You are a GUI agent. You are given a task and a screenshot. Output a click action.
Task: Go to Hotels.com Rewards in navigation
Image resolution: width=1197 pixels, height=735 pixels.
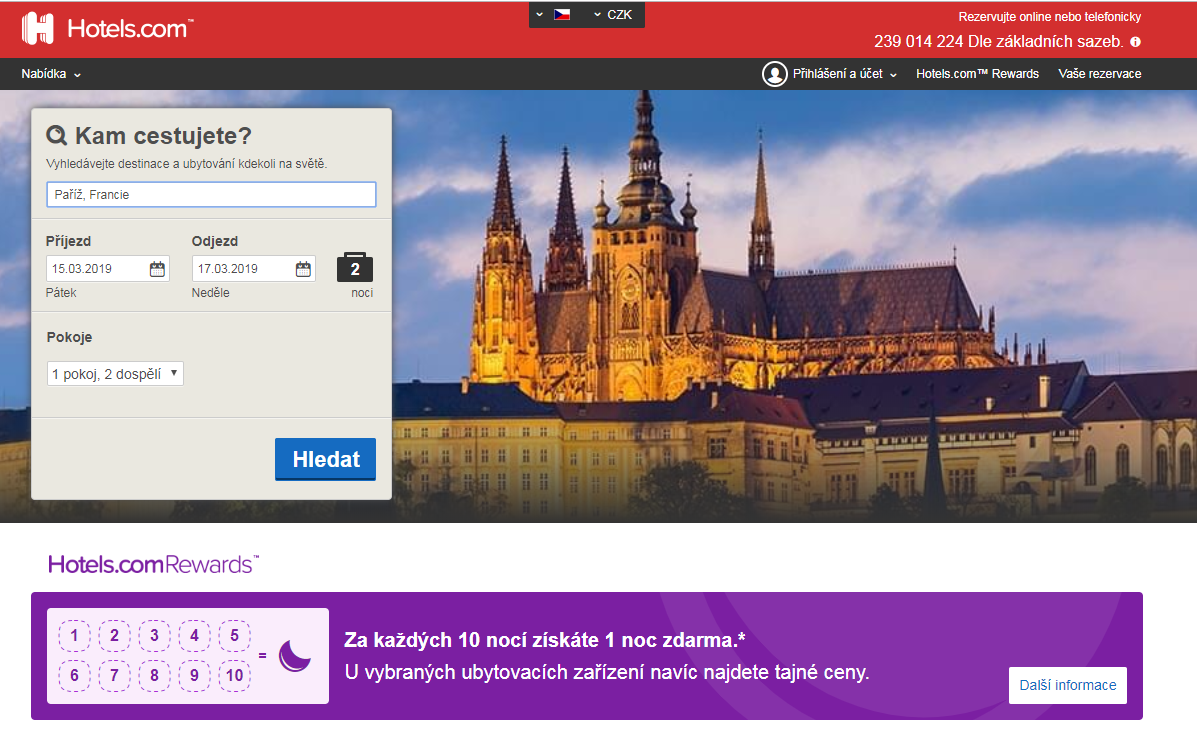click(977, 74)
